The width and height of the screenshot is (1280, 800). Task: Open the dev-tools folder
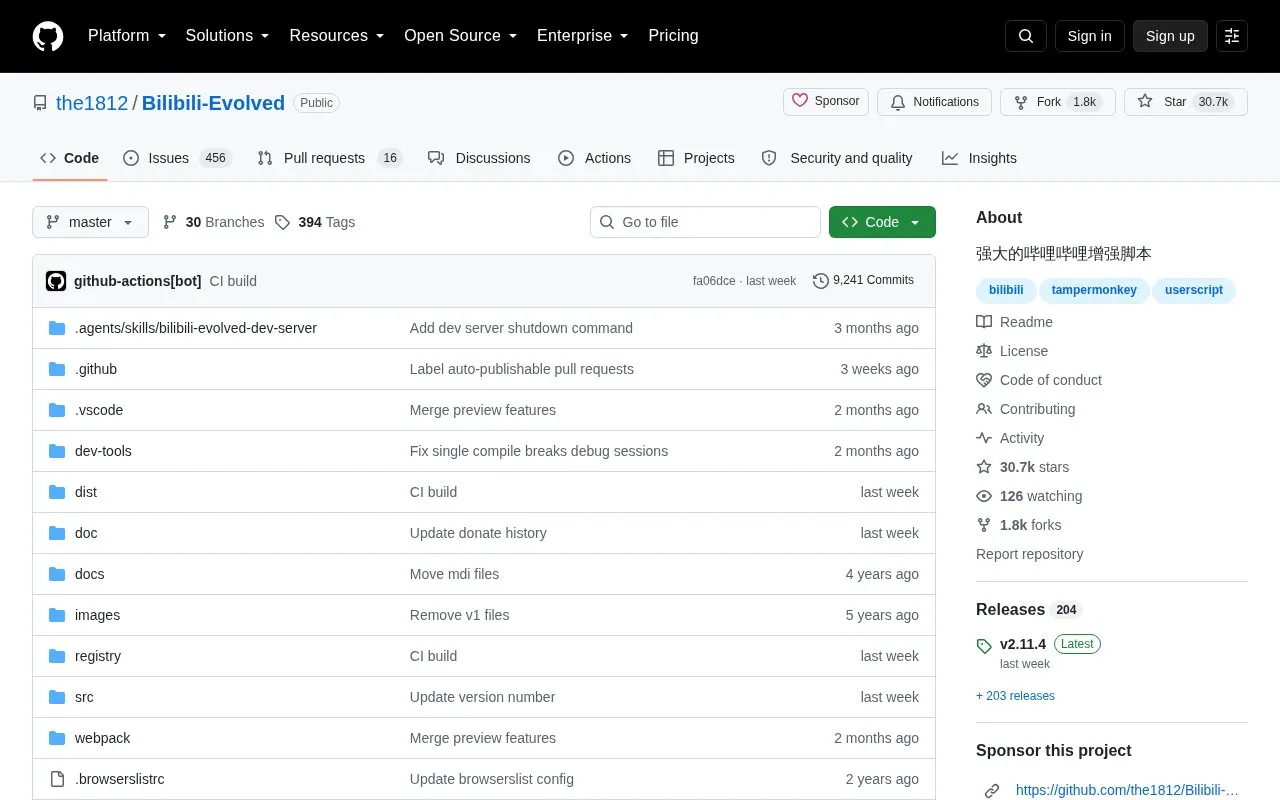103,451
